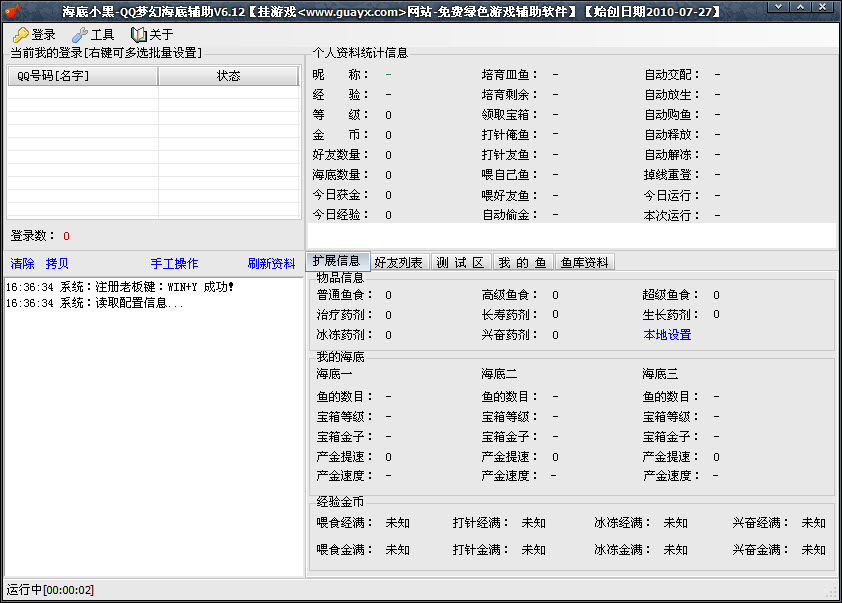Click the 好友数量 label

(x=341, y=155)
